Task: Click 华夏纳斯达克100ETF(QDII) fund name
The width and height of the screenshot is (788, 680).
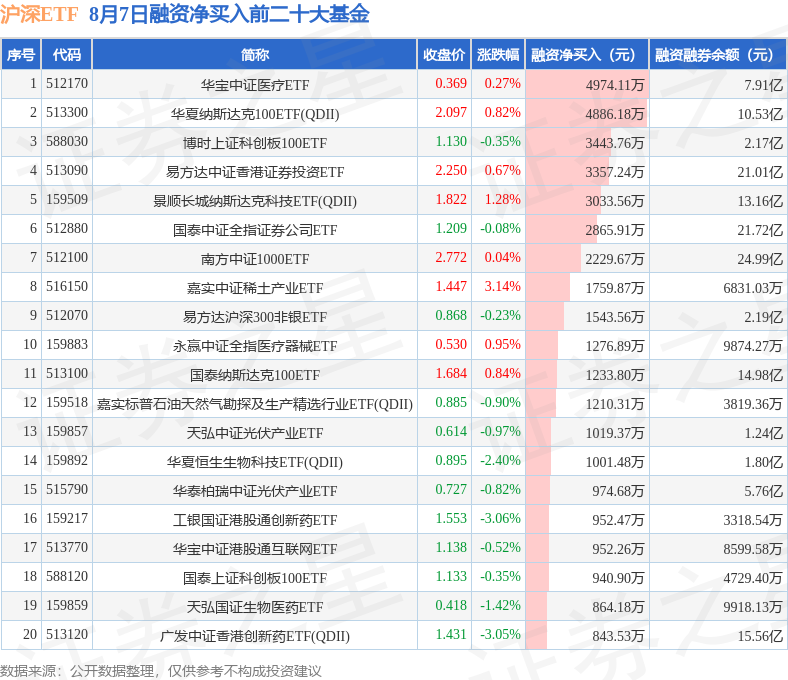Action: click(x=255, y=114)
